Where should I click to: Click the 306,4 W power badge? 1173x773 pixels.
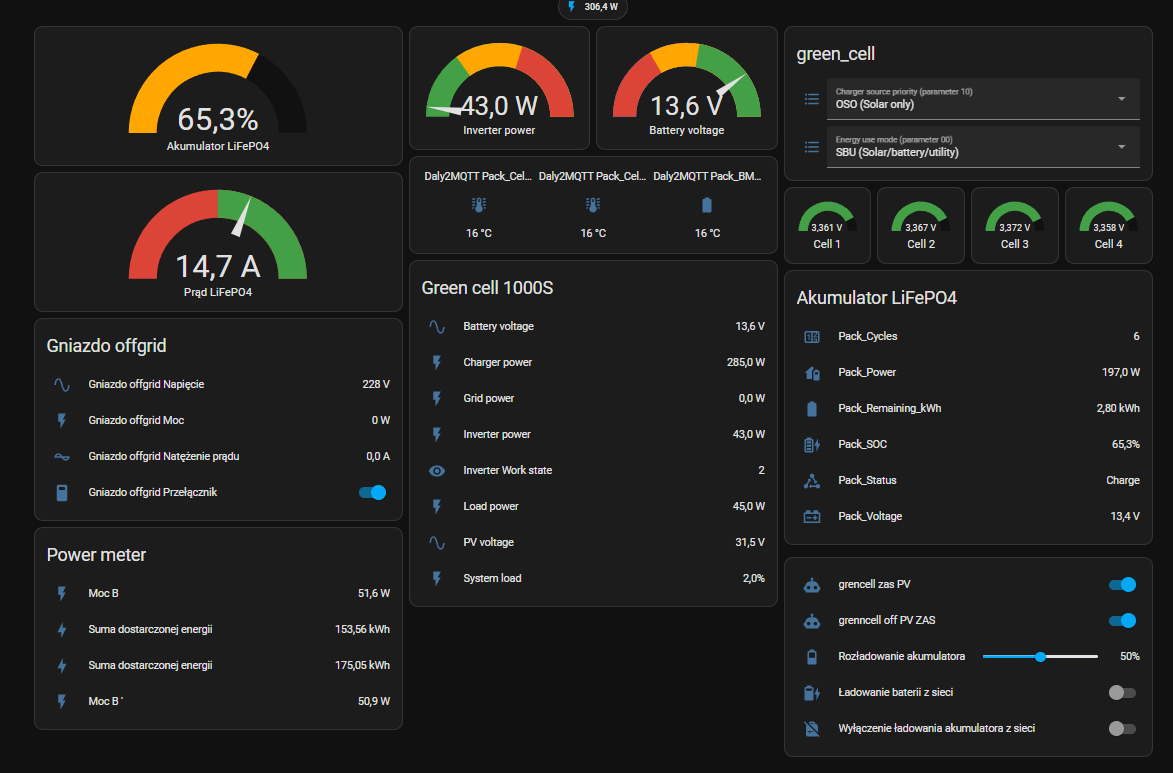click(x=592, y=7)
